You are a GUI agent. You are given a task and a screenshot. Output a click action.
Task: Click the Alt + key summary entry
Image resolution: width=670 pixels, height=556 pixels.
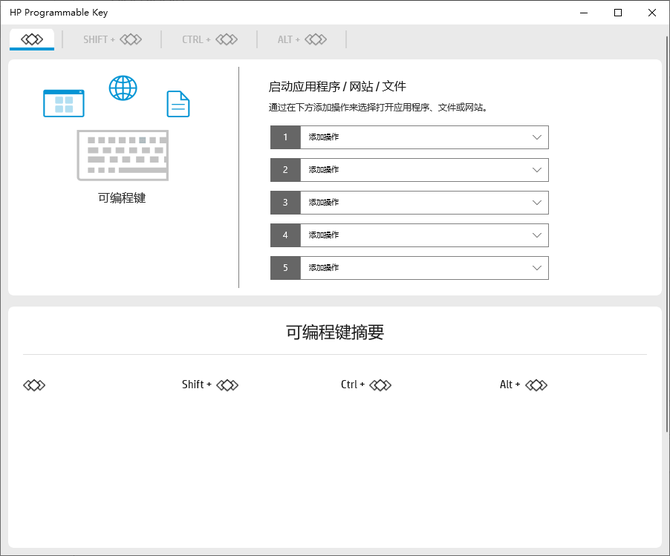pos(523,385)
